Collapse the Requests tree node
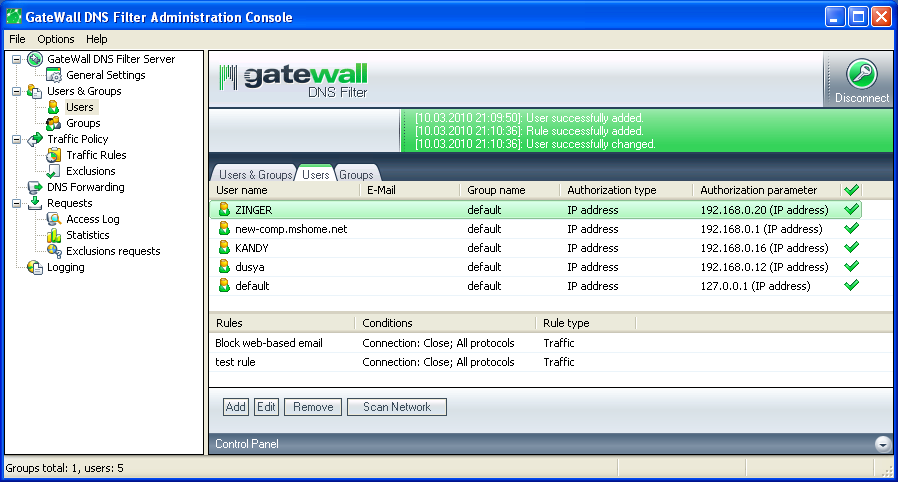898x482 pixels. click(x=17, y=203)
